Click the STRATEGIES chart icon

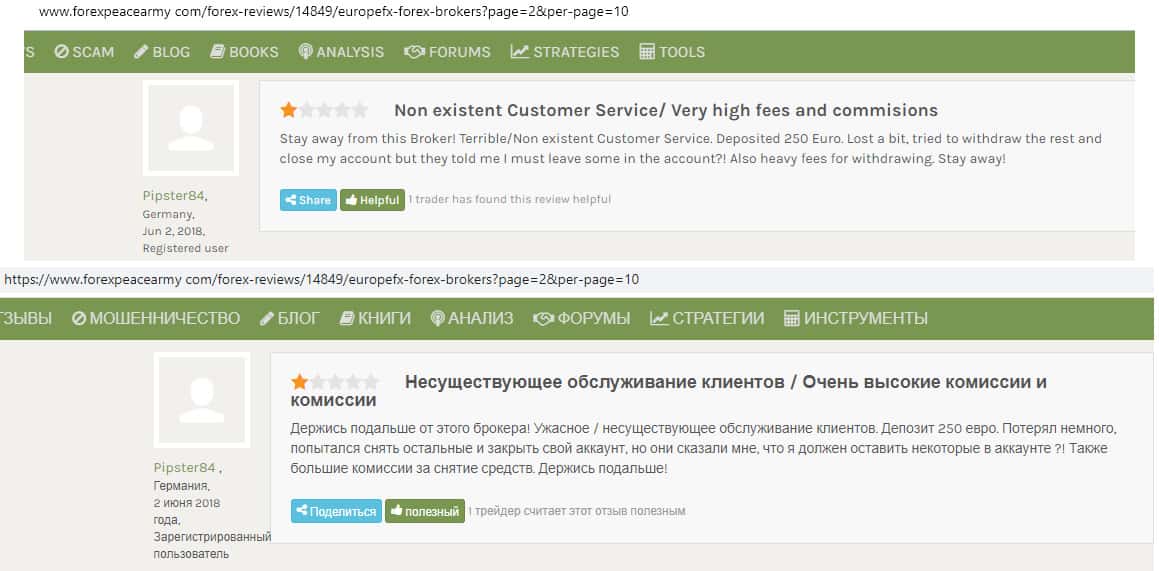point(519,52)
